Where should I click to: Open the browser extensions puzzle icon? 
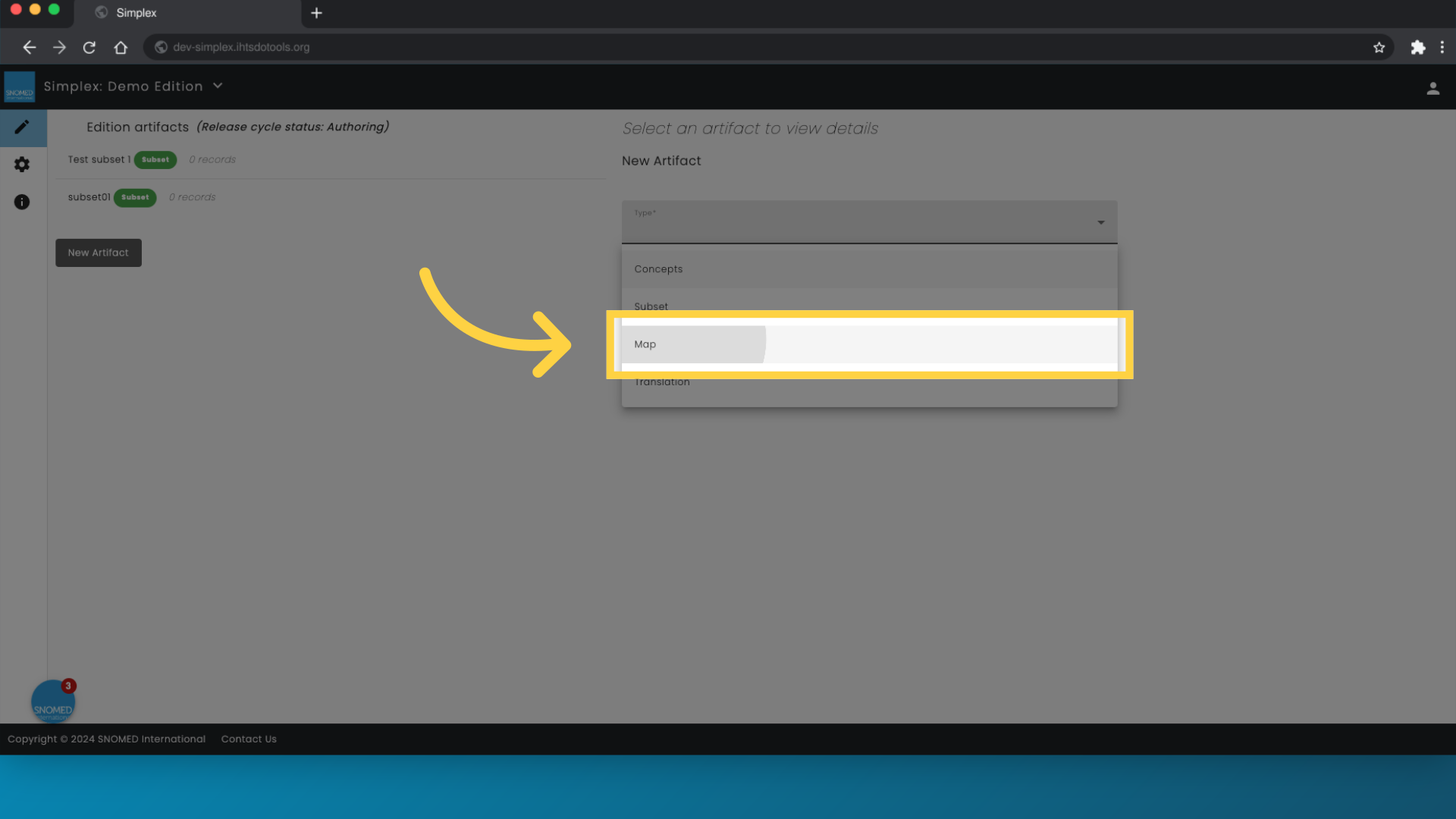1417,47
